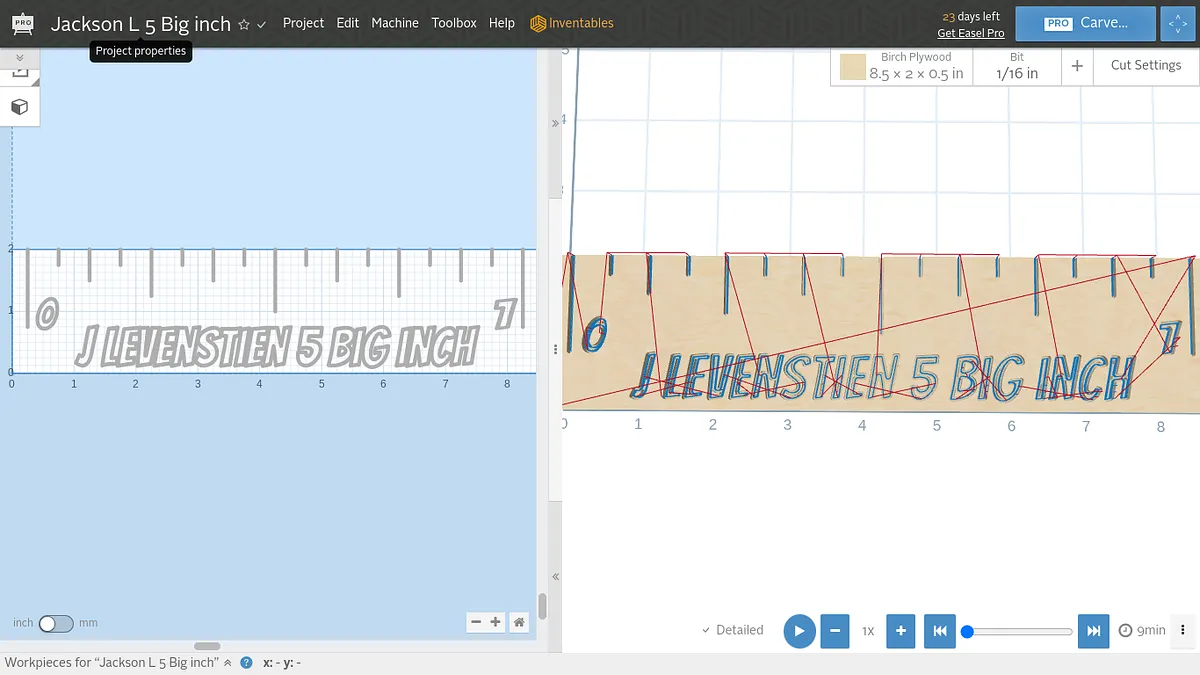Zoom out the design canvas with minus
This screenshot has height=675, width=1200.
pos(477,622)
